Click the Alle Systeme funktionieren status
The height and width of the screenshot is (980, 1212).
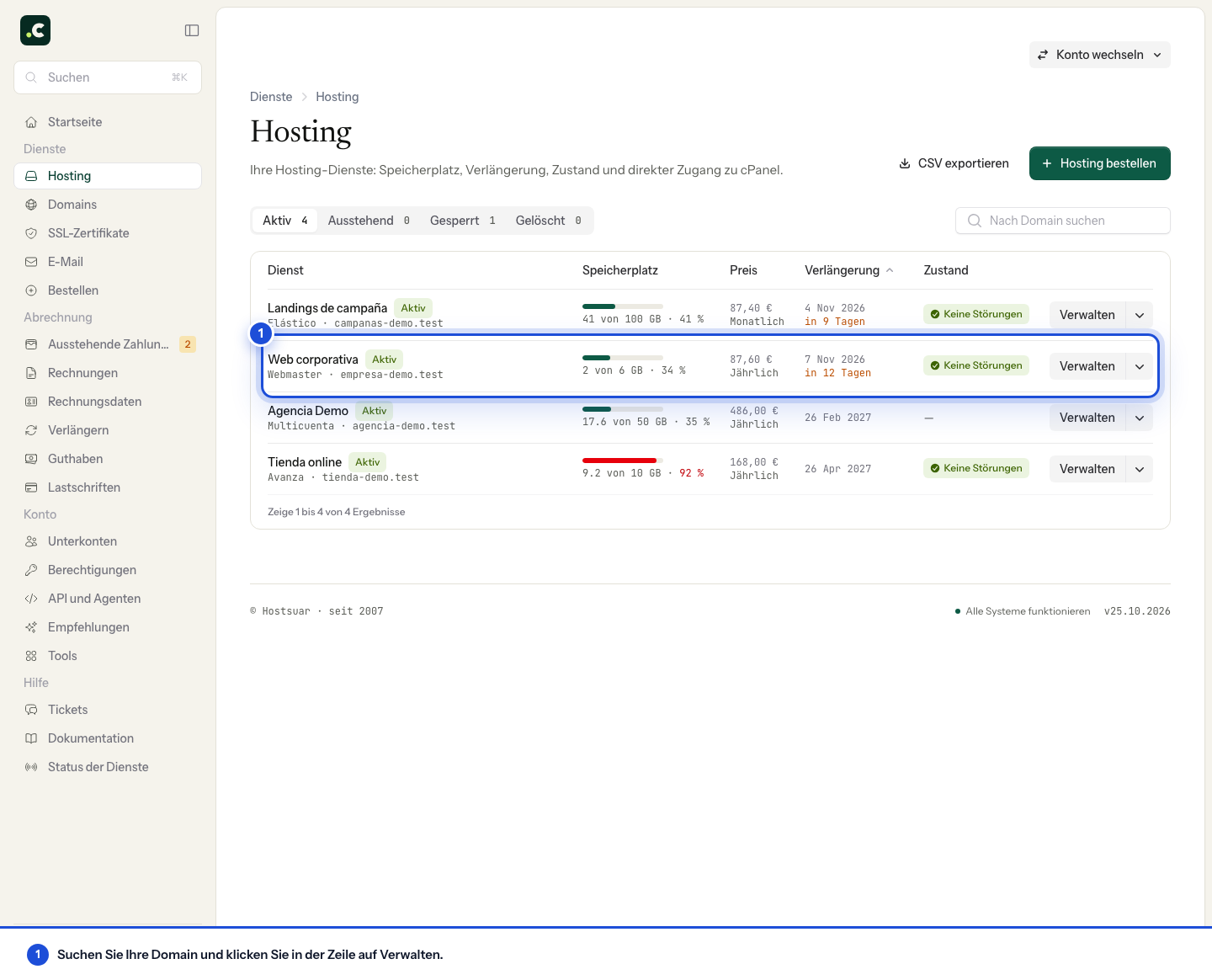coord(1023,611)
